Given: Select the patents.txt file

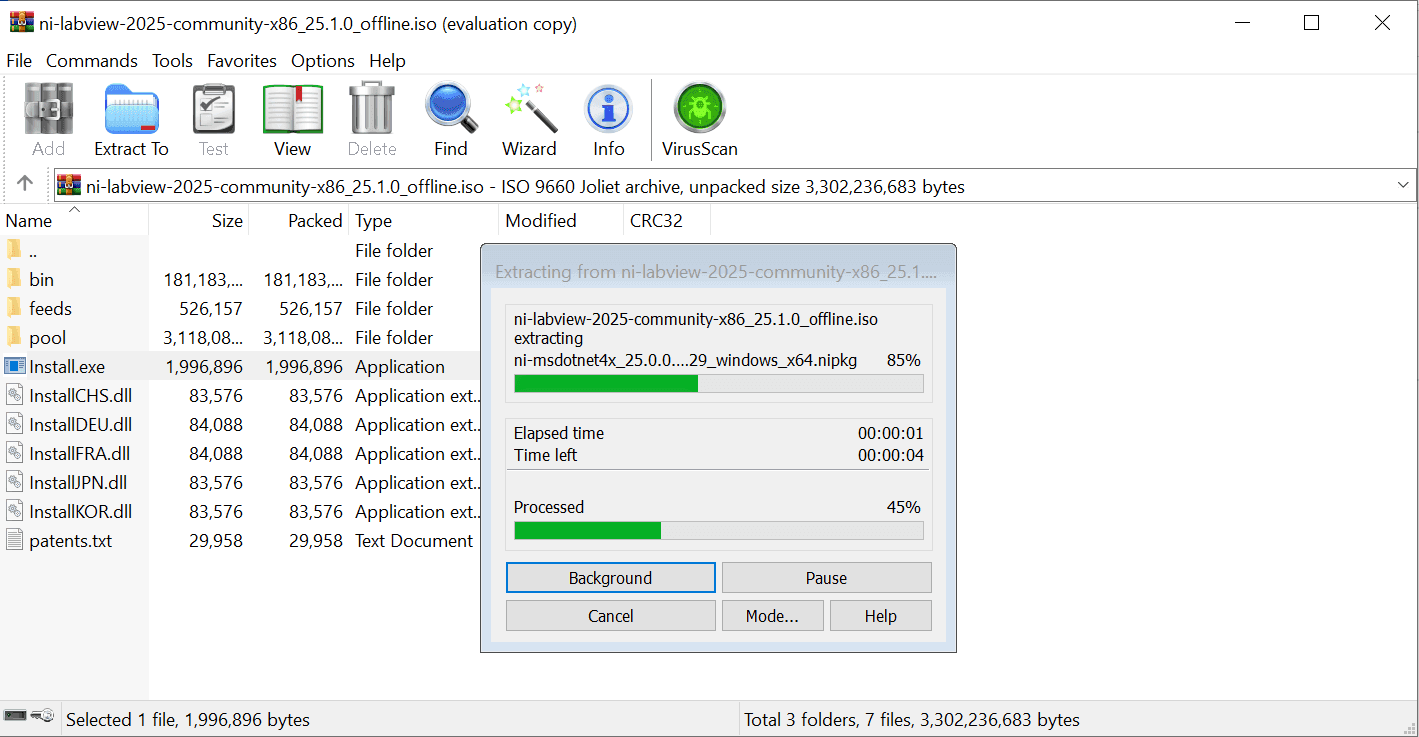Looking at the screenshot, I should click(x=70, y=541).
